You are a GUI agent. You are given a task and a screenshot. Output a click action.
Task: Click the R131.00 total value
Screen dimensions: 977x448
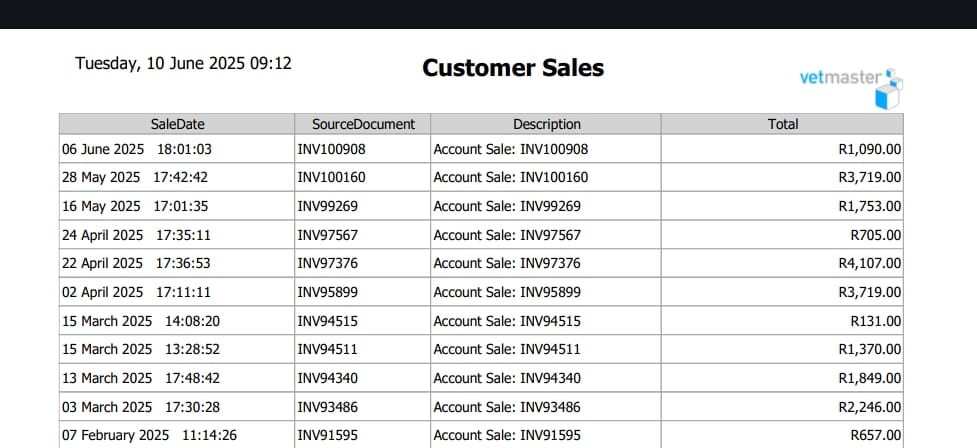click(x=875, y=321)
